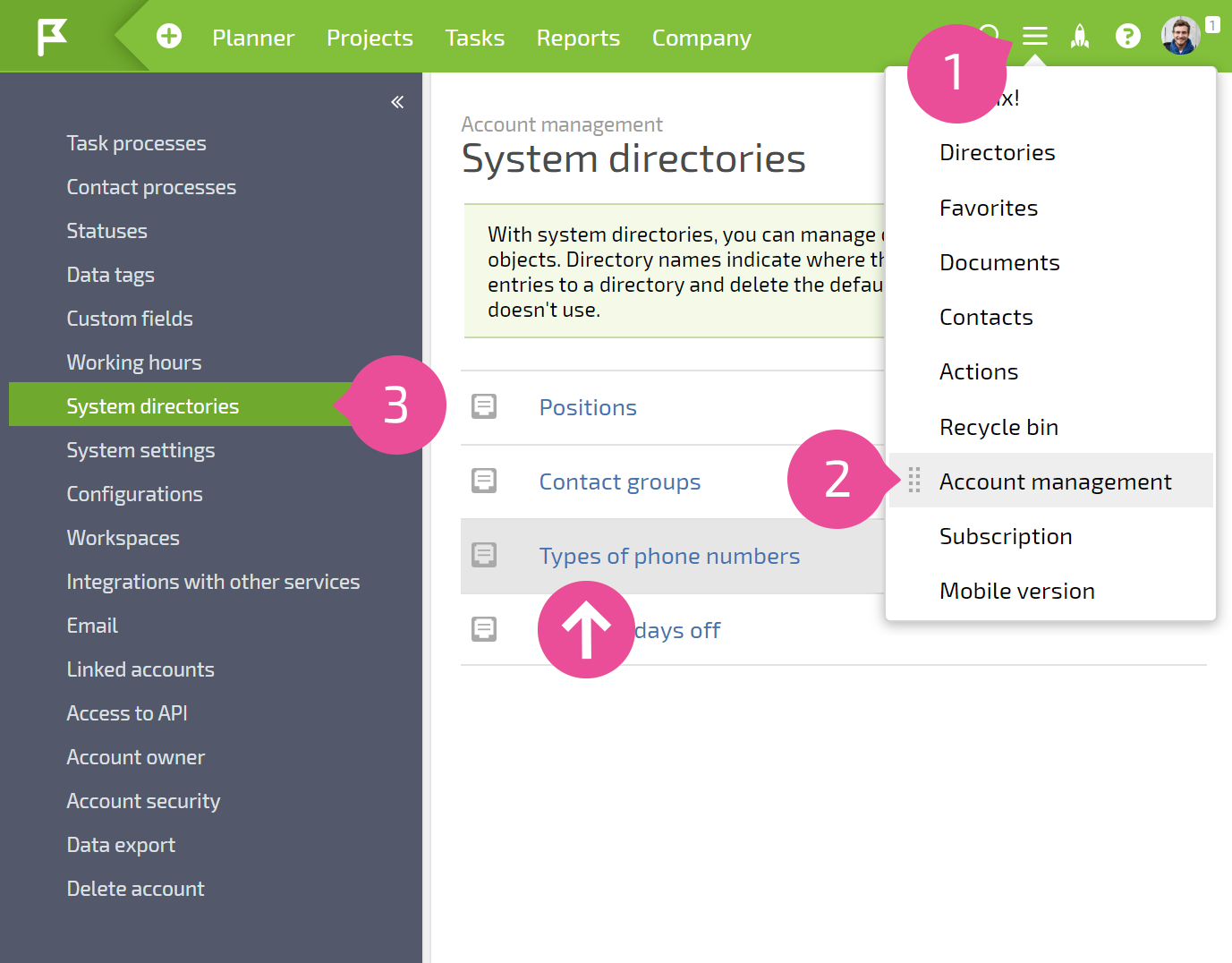
Task: Open Data export in sidebar
Action: [x=121, y=845]
